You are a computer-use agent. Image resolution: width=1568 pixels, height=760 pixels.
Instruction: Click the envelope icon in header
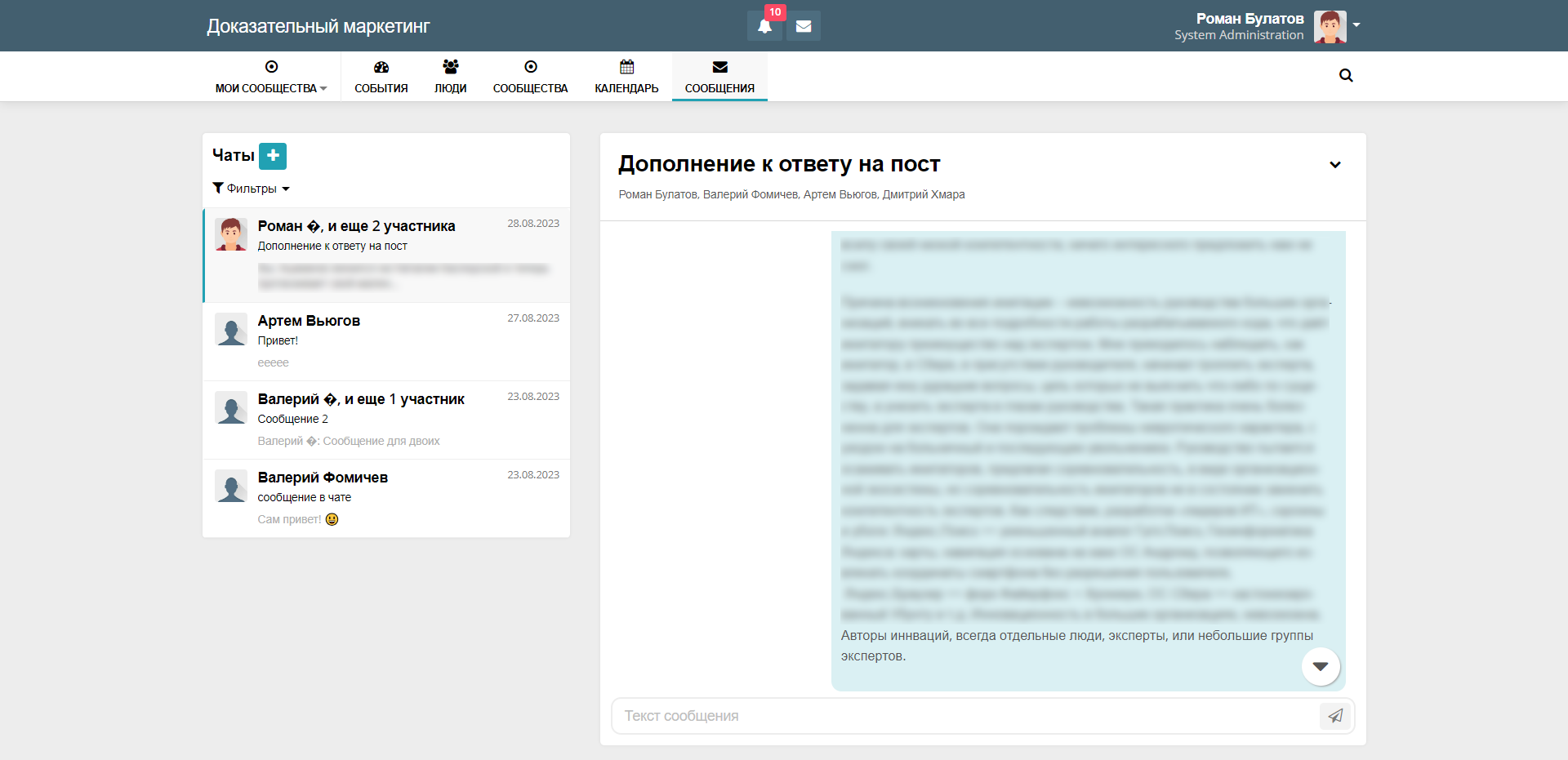(x=804, y=26)
